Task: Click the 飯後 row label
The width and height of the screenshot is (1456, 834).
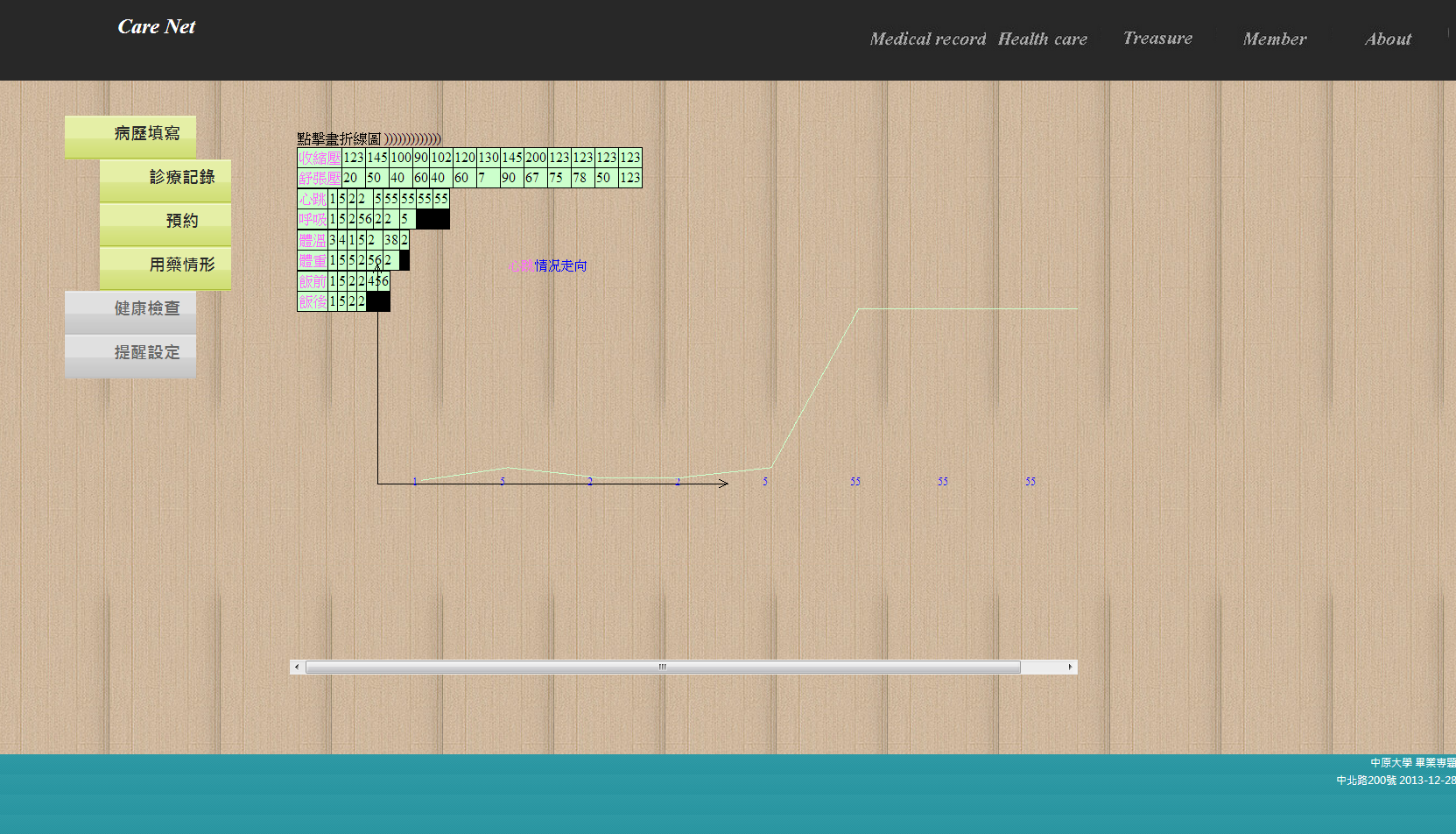Action: [x=313, y=301]
